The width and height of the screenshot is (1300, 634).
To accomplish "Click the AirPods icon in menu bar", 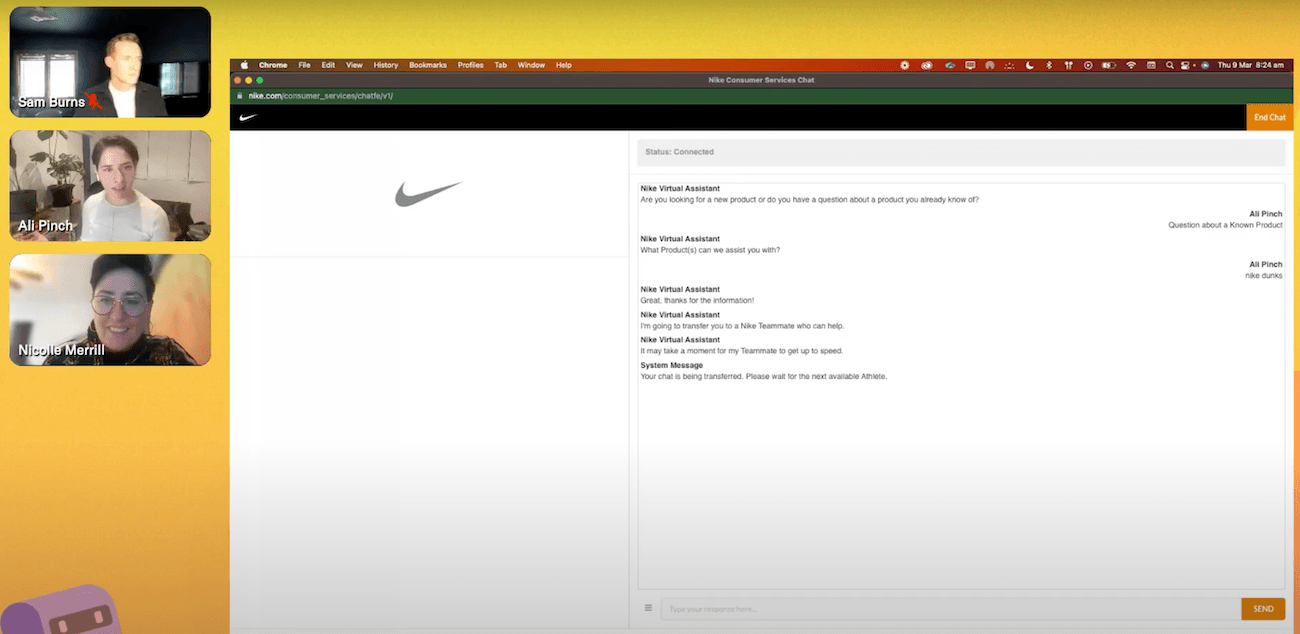I will (1068, 65).
